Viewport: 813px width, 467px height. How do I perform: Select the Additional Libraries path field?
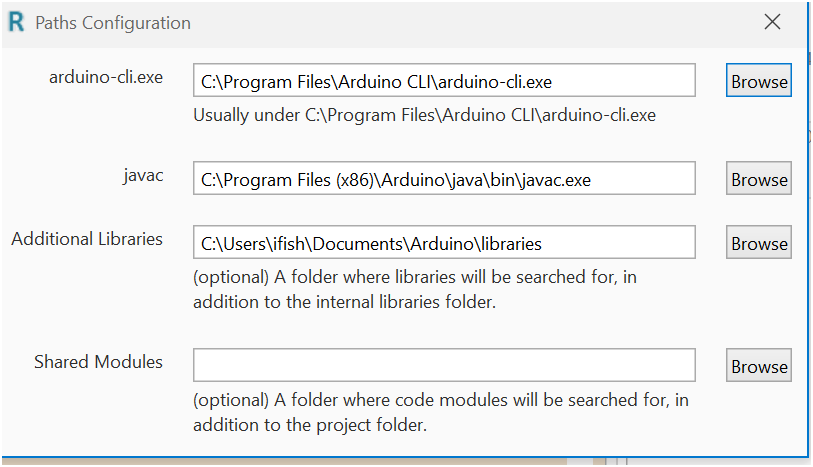444,243
